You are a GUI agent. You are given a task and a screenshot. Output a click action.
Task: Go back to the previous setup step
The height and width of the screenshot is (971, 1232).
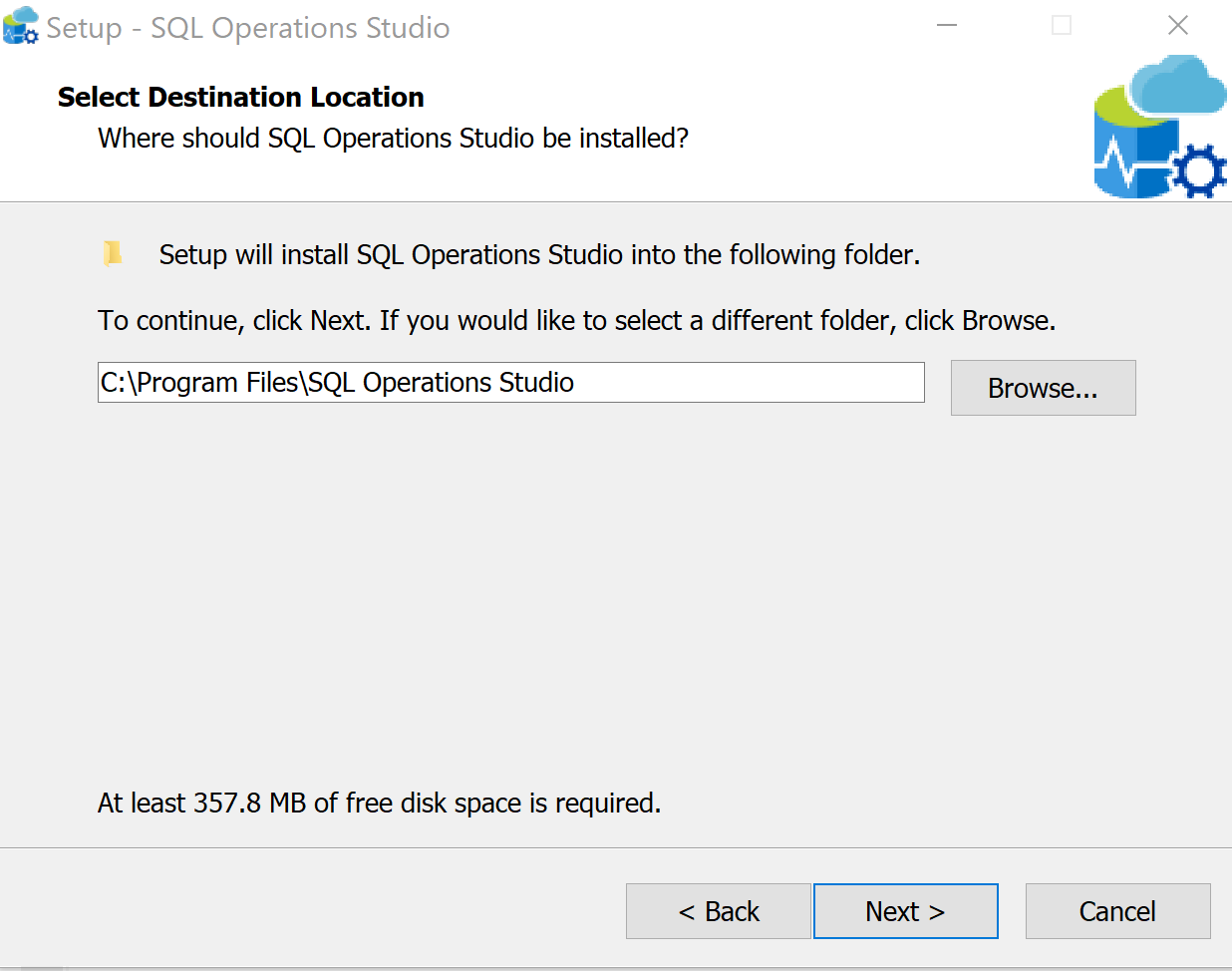tap(718, 910)
